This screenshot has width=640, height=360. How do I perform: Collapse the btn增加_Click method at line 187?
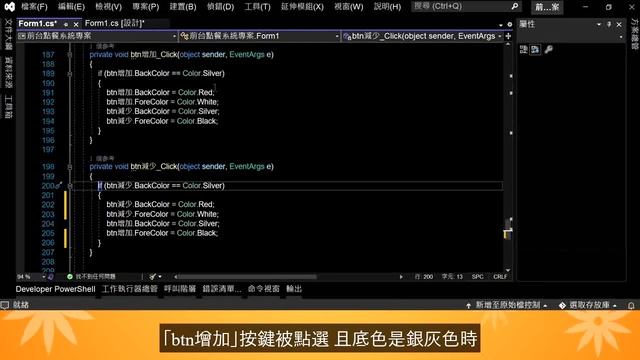(70, 55)
